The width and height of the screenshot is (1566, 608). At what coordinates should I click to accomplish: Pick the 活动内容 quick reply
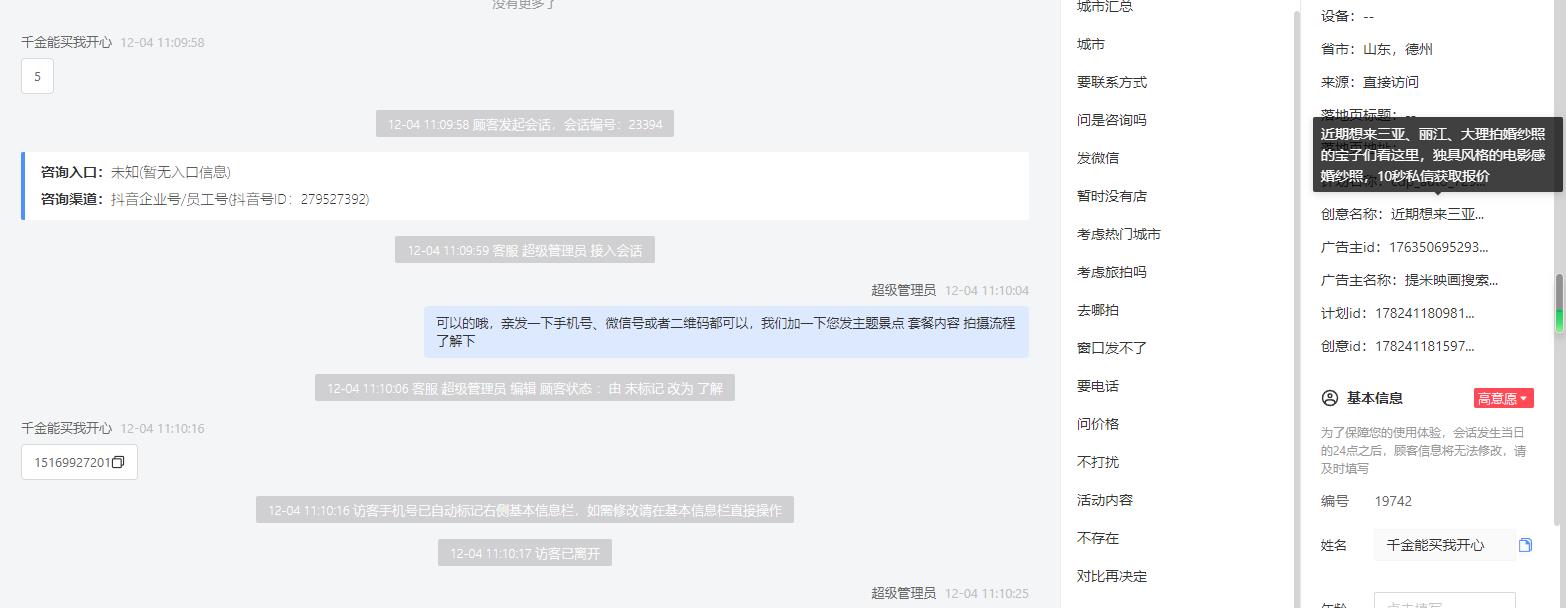1105,500
